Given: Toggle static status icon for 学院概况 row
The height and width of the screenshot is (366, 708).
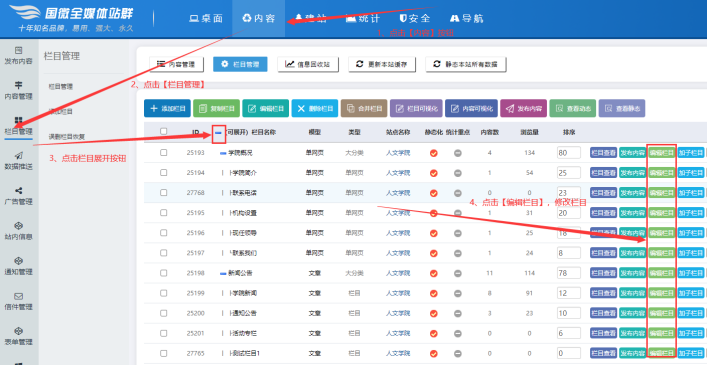Looking at the screenshot, I should coord(433,153).
